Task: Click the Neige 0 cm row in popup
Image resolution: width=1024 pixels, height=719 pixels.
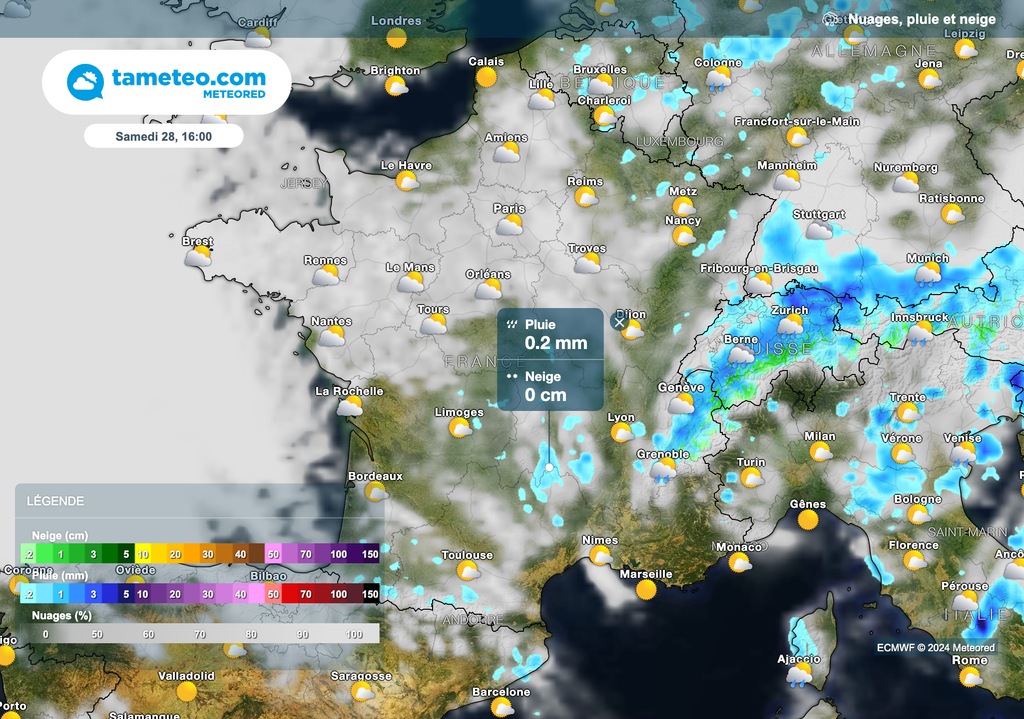Action: (x=550, y=386)
